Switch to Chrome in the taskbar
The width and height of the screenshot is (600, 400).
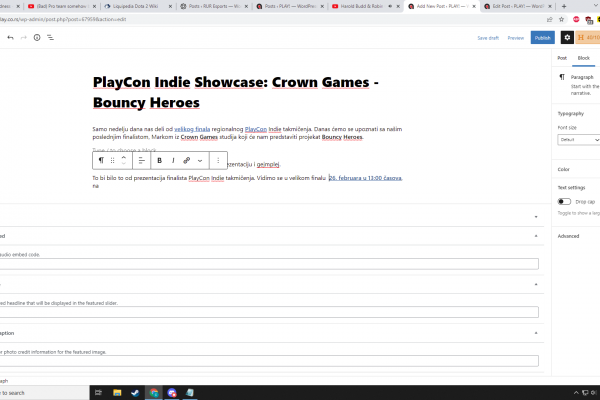pos(154,392)
